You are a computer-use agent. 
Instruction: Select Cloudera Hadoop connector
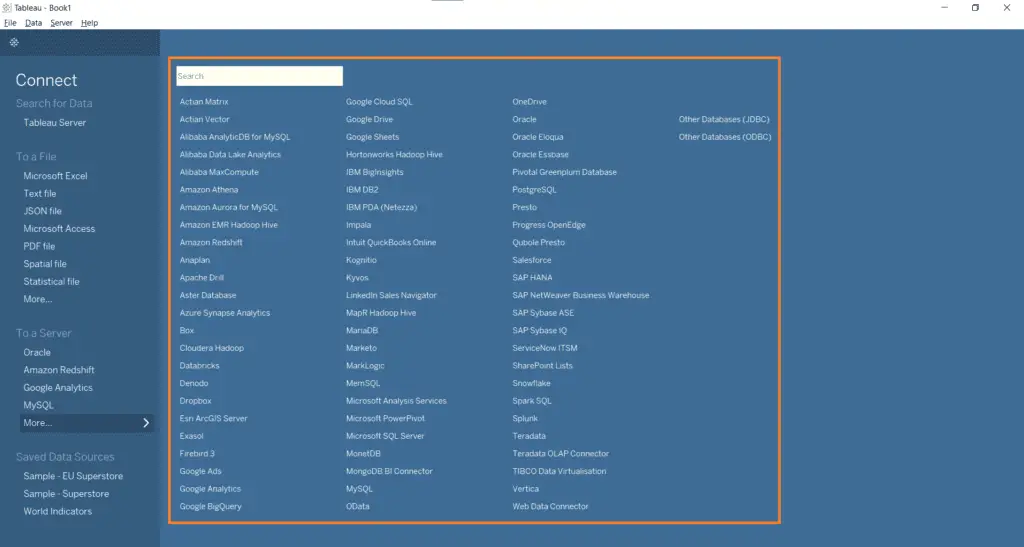[212, 349]
